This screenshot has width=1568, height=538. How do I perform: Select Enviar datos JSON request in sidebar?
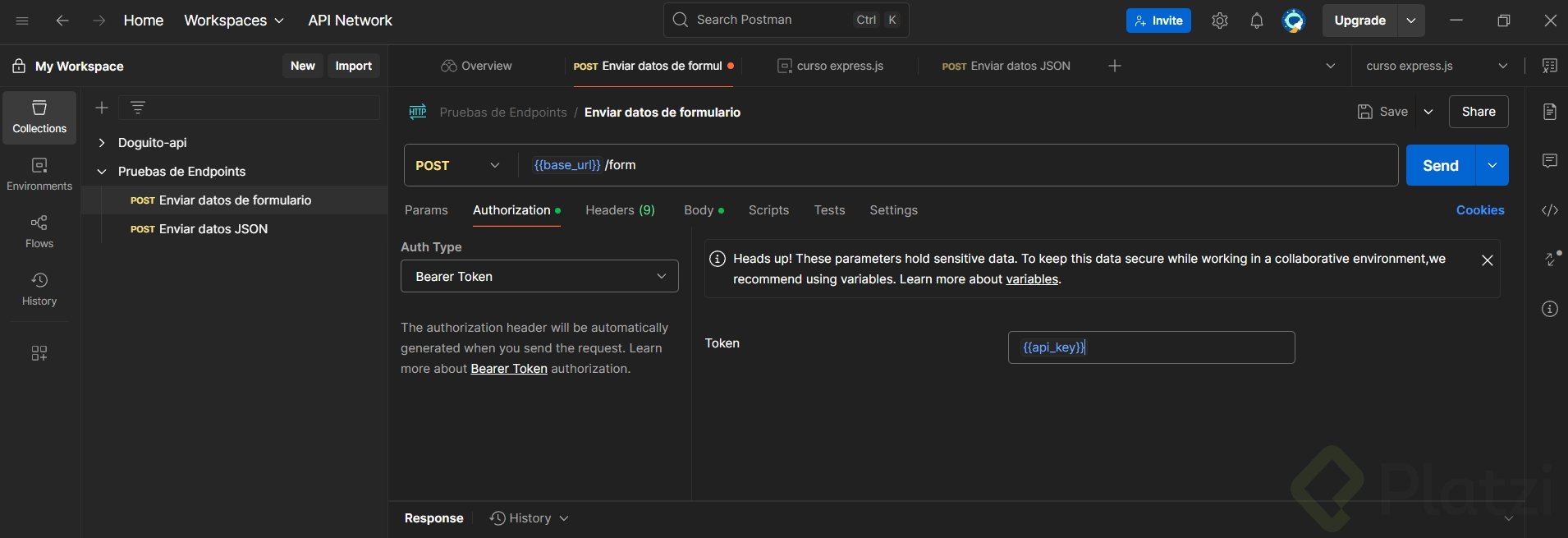(213, 229)
